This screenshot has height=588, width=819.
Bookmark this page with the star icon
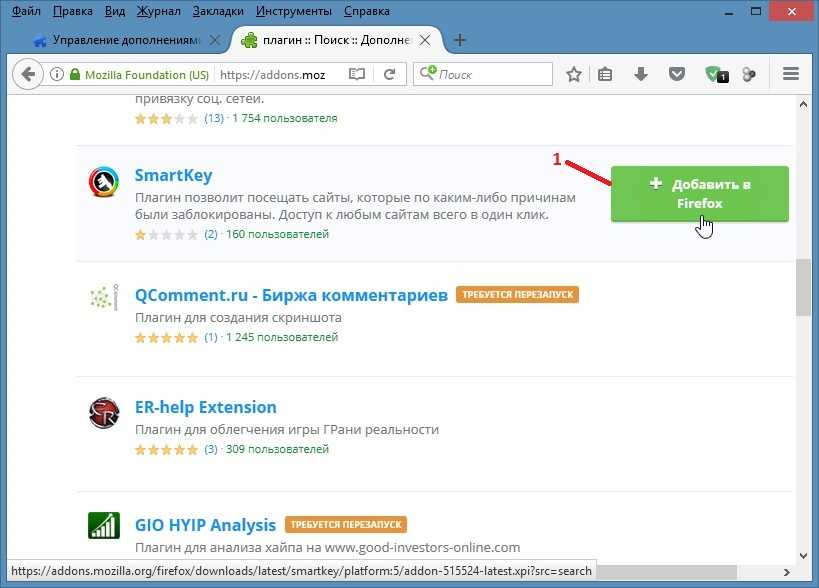[574, 74]
